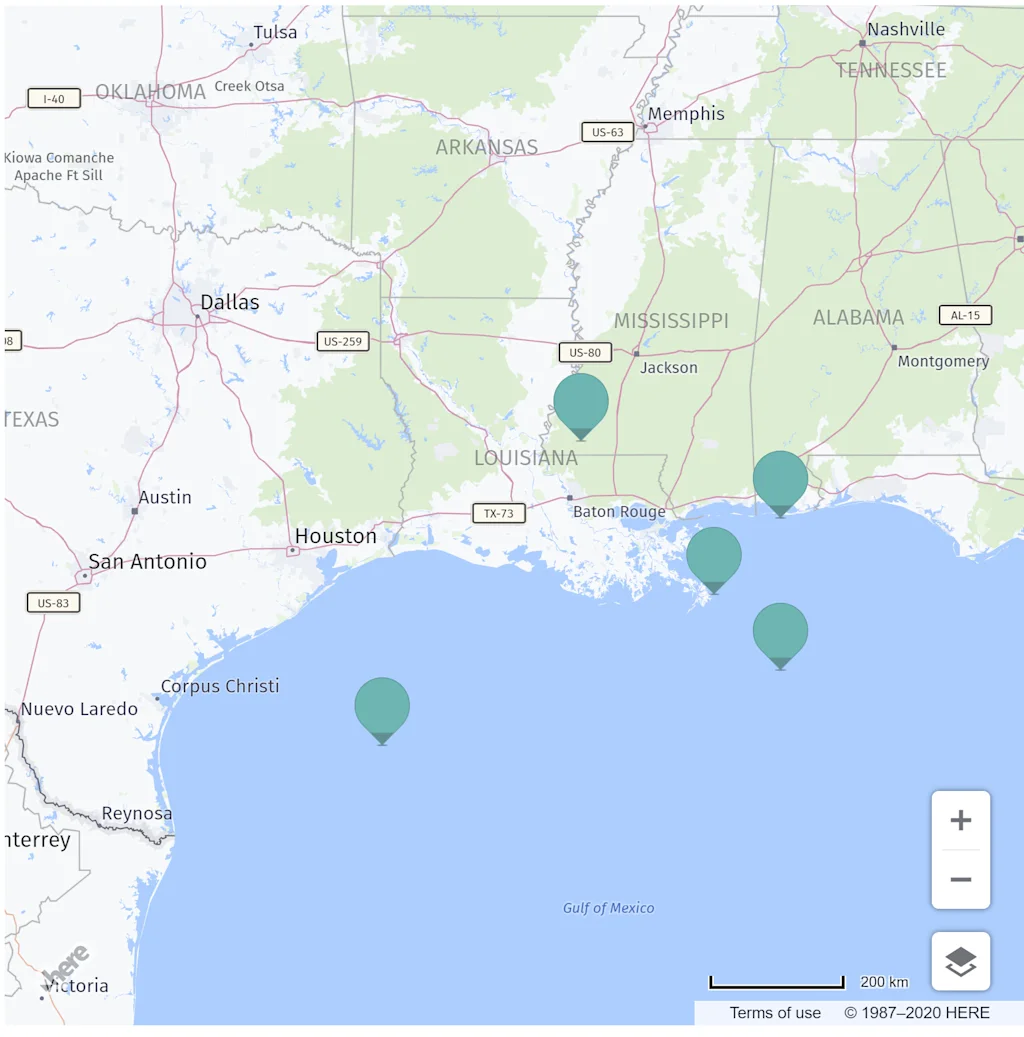The width and height of the screenshot is (1024, 1037).
Task: Zoom out with the minus button
Action: [960, 880]
